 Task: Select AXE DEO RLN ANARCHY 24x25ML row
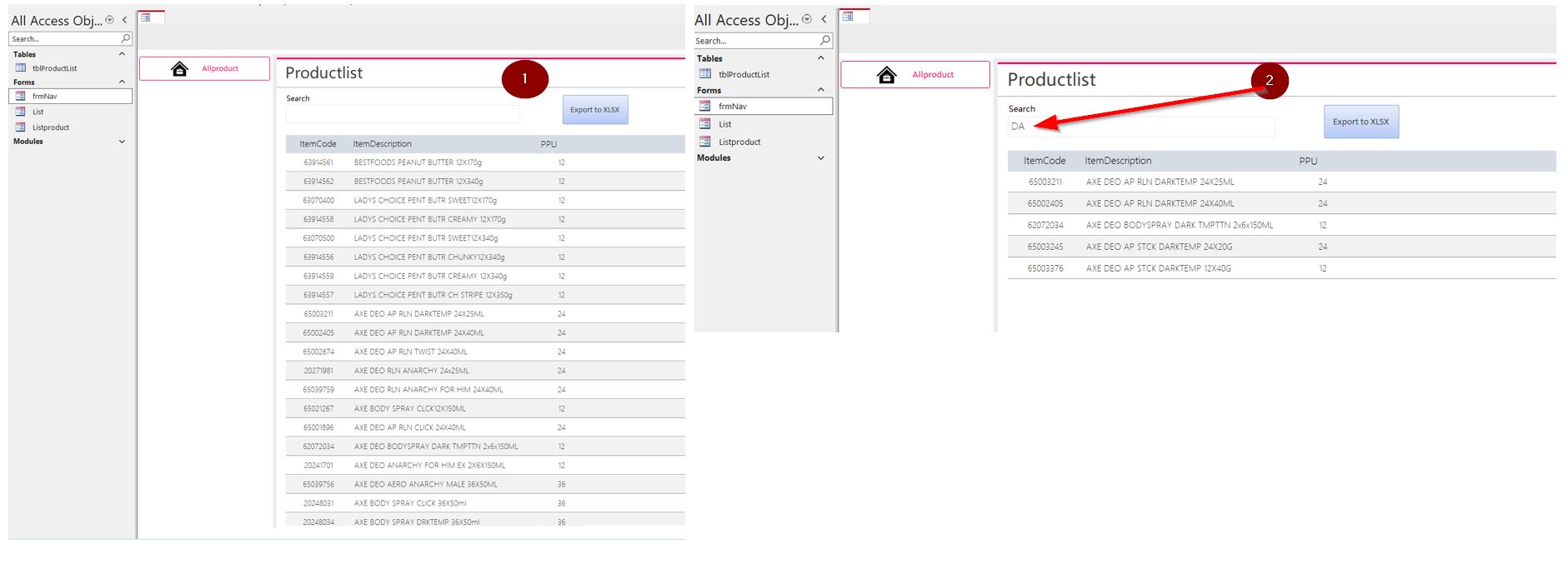pos(485,371)
